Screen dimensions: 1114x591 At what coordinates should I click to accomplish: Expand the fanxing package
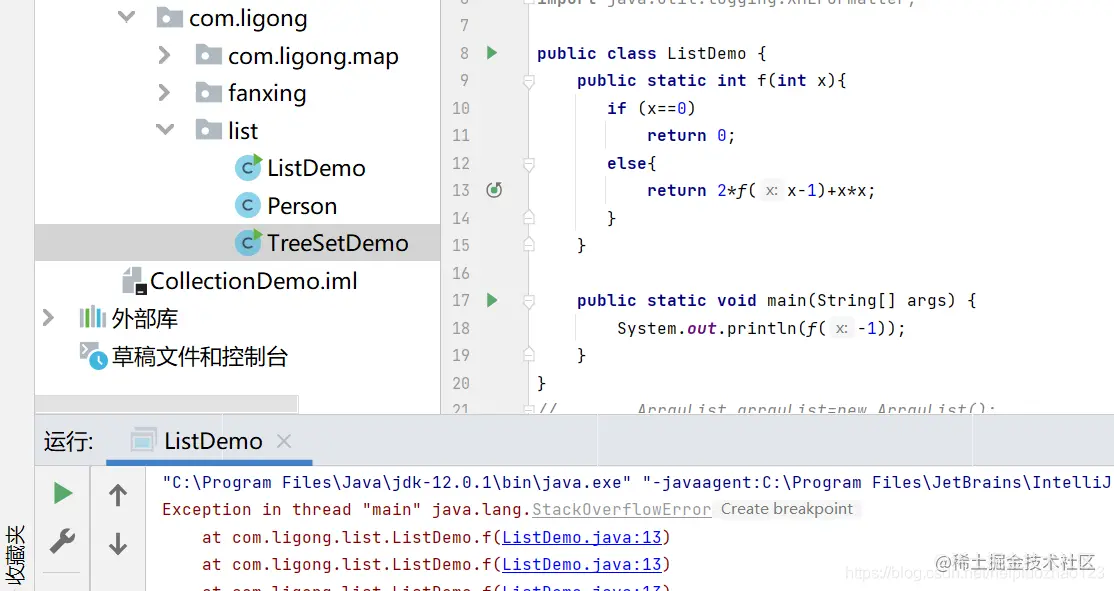tap(164, 92)
